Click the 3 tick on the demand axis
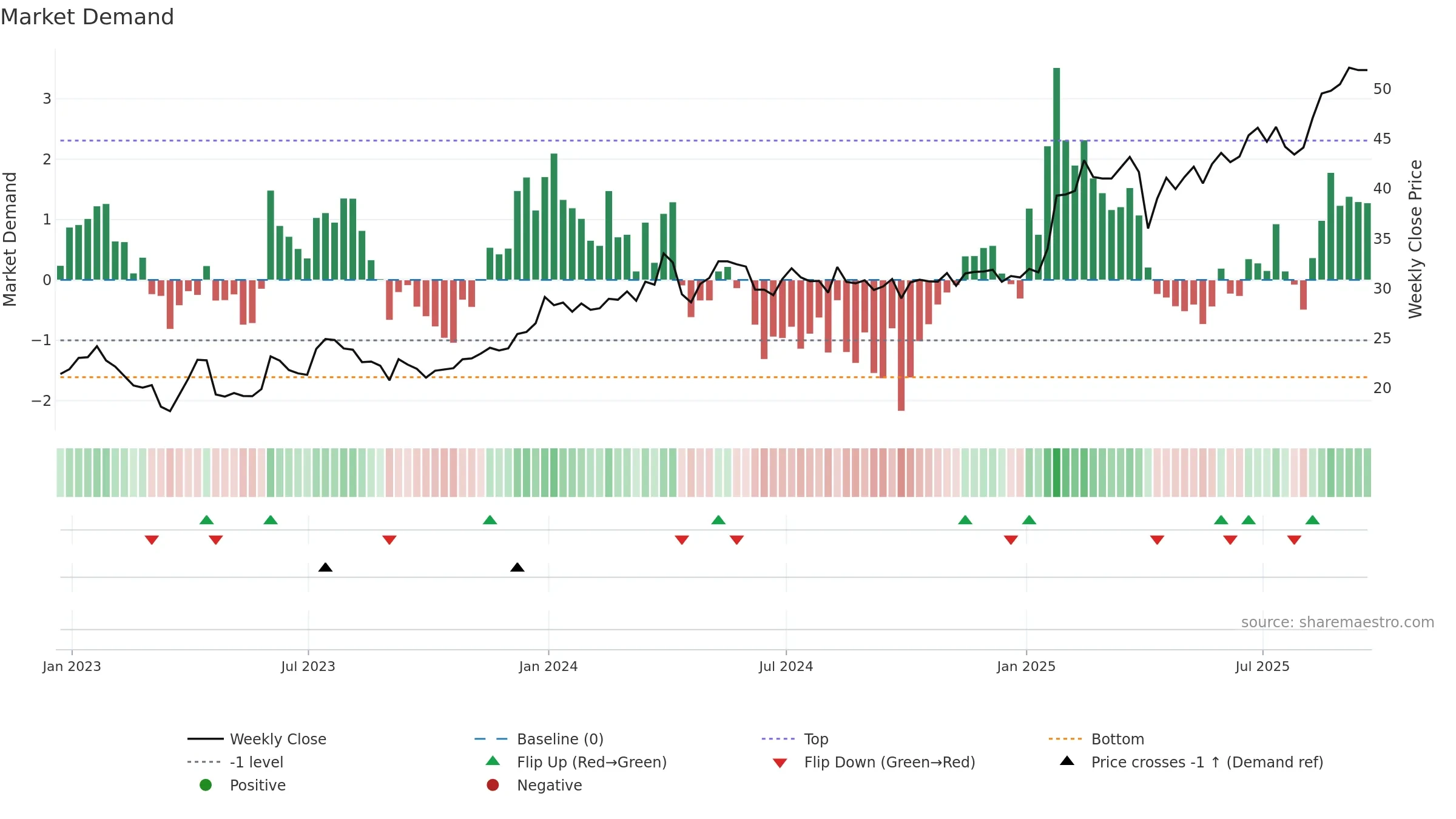Viewport: 1456px width, 819px height. coord(47,98)
